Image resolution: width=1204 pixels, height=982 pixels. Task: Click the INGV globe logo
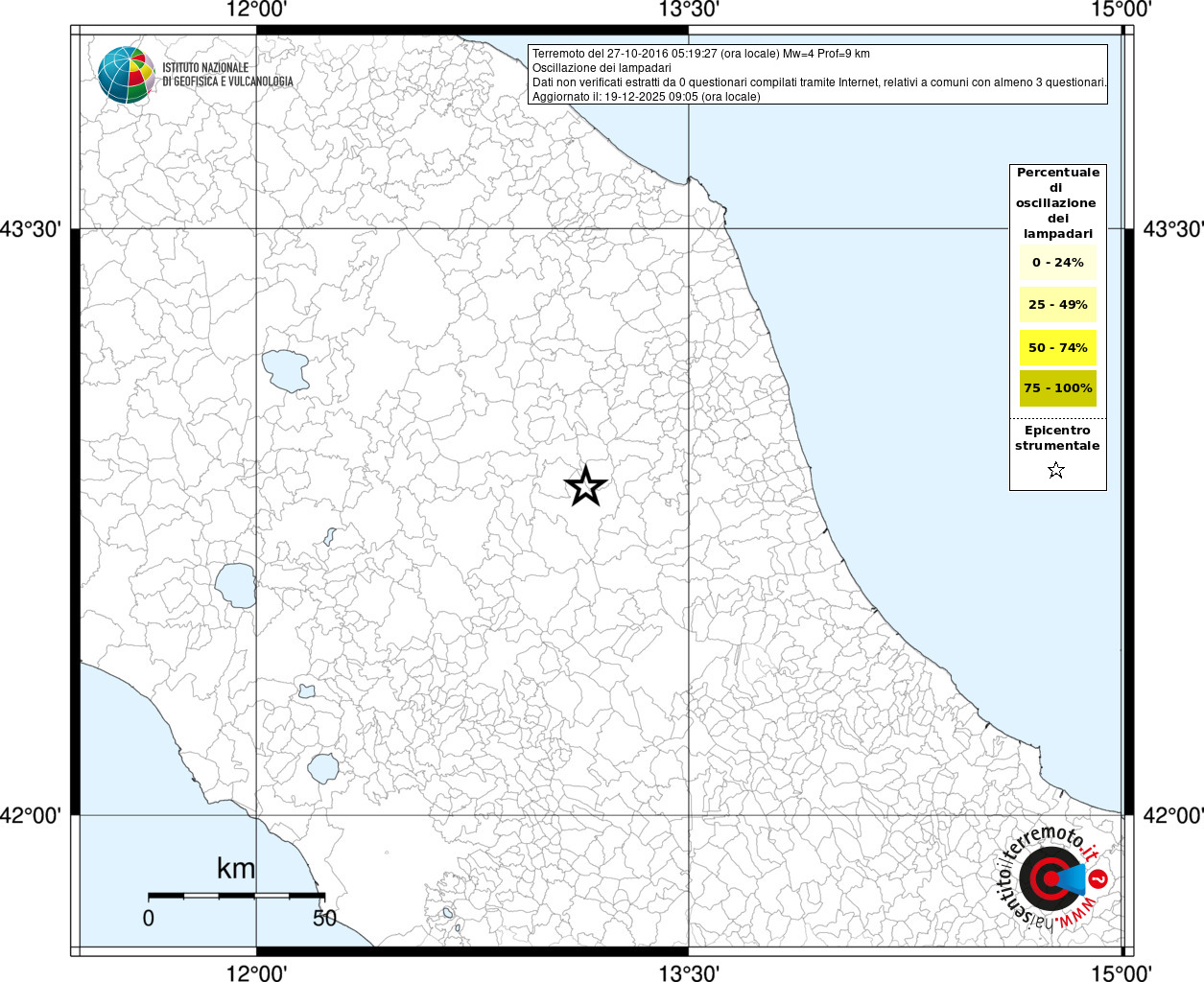(x=126, y=75)
